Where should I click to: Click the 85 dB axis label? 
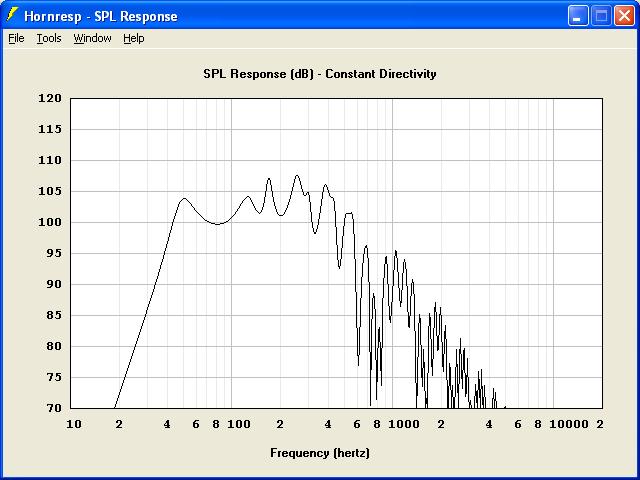click(53, 316)
